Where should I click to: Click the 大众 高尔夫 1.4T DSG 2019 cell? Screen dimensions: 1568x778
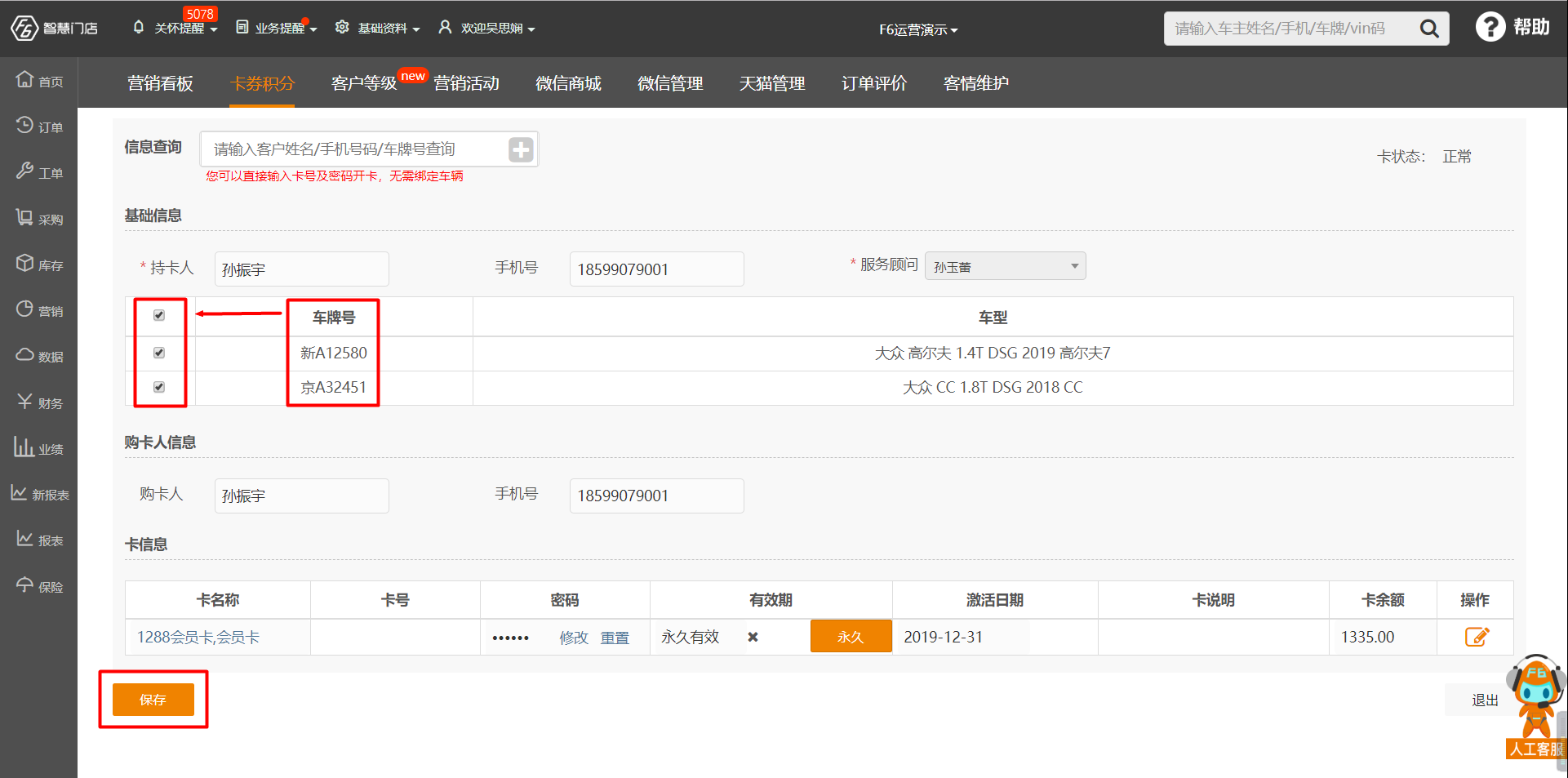[993, 353]
